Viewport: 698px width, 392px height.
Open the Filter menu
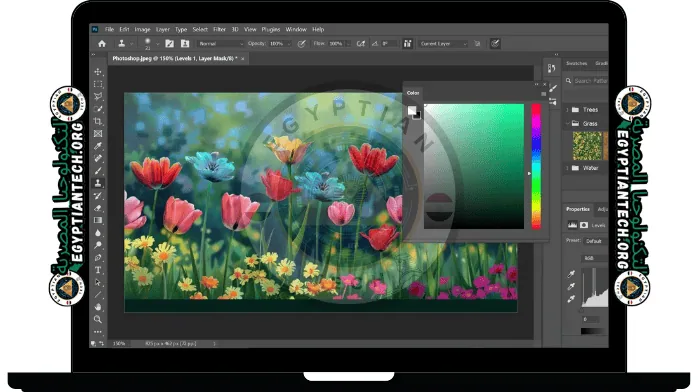tap(219, 29)
